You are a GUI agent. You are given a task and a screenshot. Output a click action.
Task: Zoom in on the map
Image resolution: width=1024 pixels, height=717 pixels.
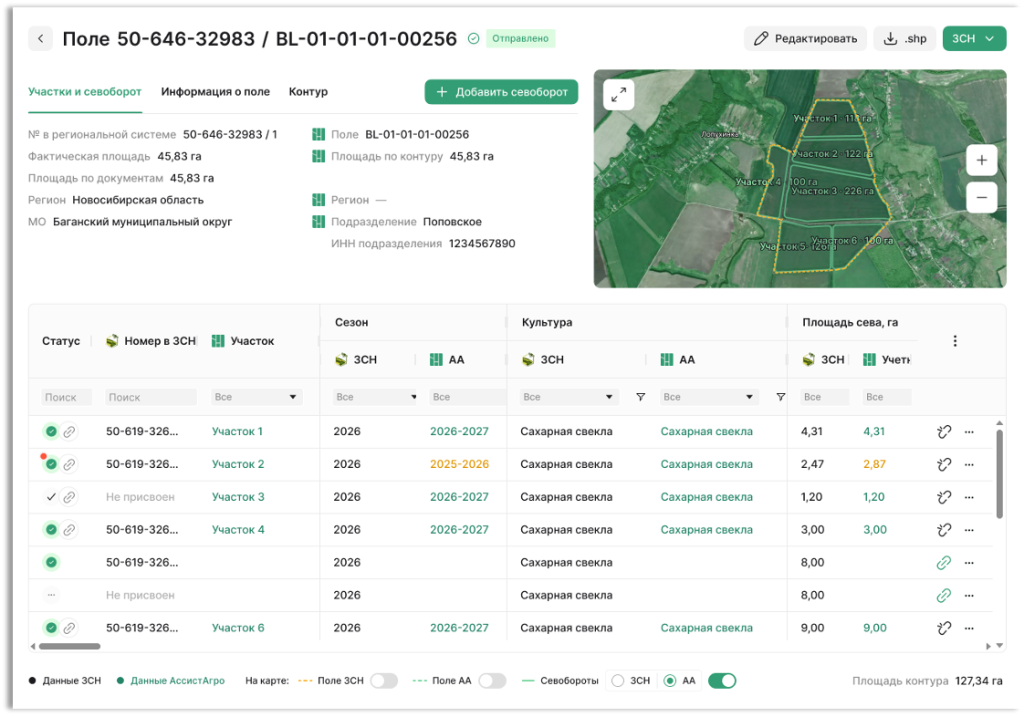pyautogui.click(x=981, y=161)
